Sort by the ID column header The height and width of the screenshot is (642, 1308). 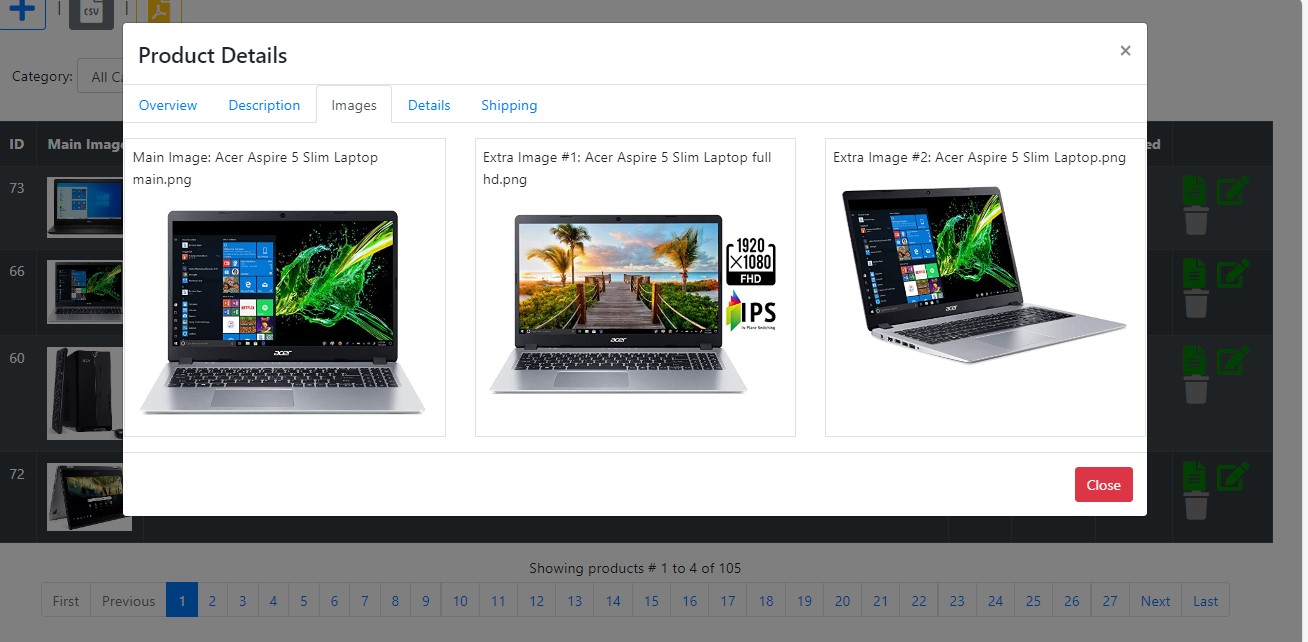[17, 144]
